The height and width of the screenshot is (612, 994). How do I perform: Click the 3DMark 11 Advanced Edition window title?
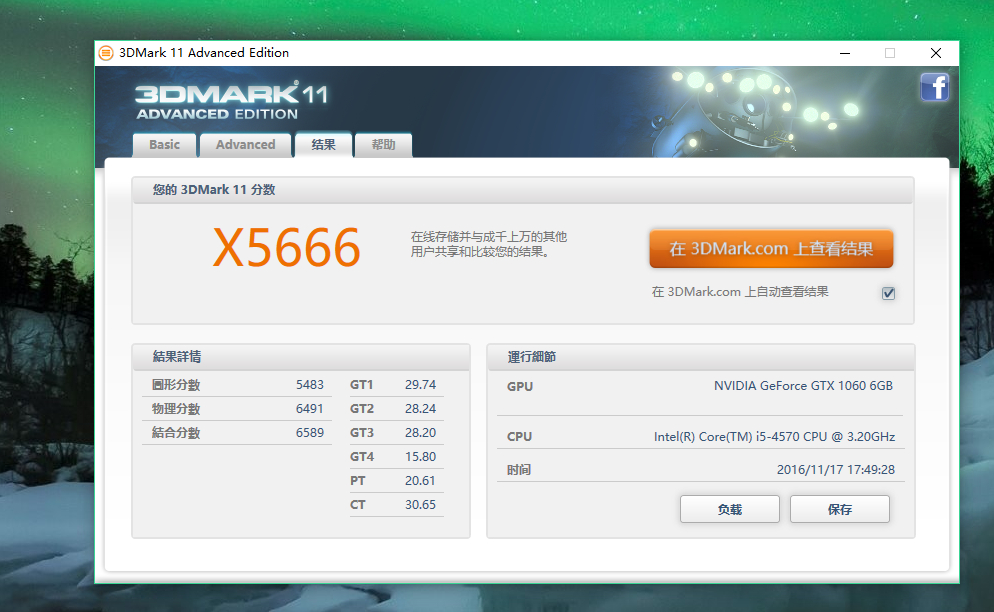204,53
